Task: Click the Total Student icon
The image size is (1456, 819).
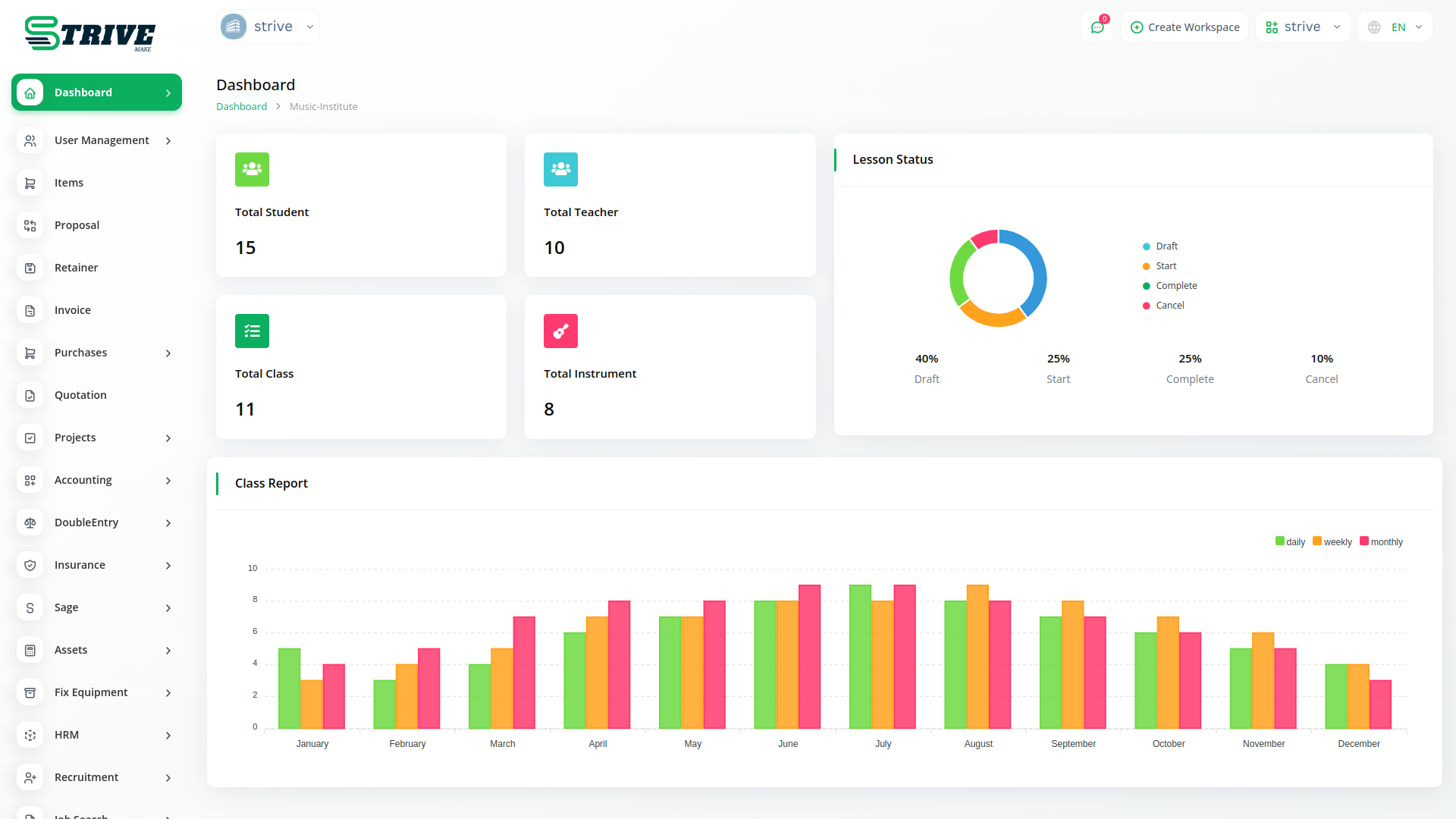Action: (252, 170)
